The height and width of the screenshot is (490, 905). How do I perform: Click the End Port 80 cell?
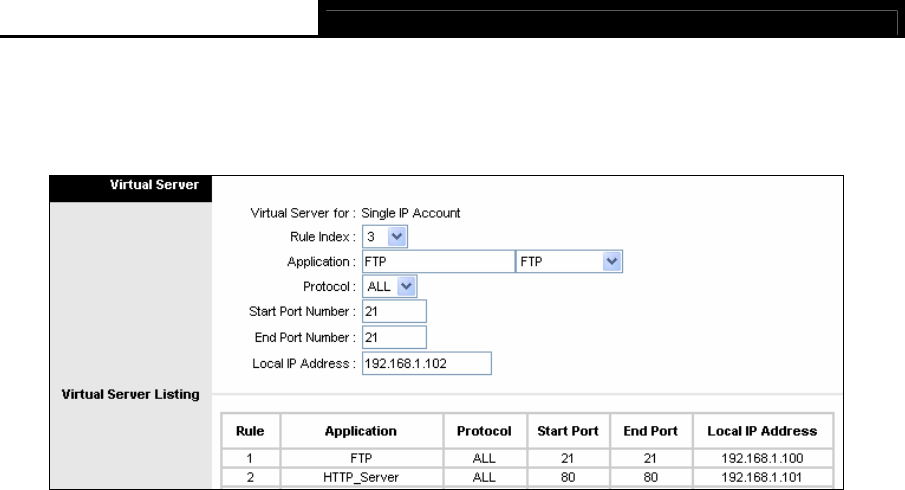[650, 477]
